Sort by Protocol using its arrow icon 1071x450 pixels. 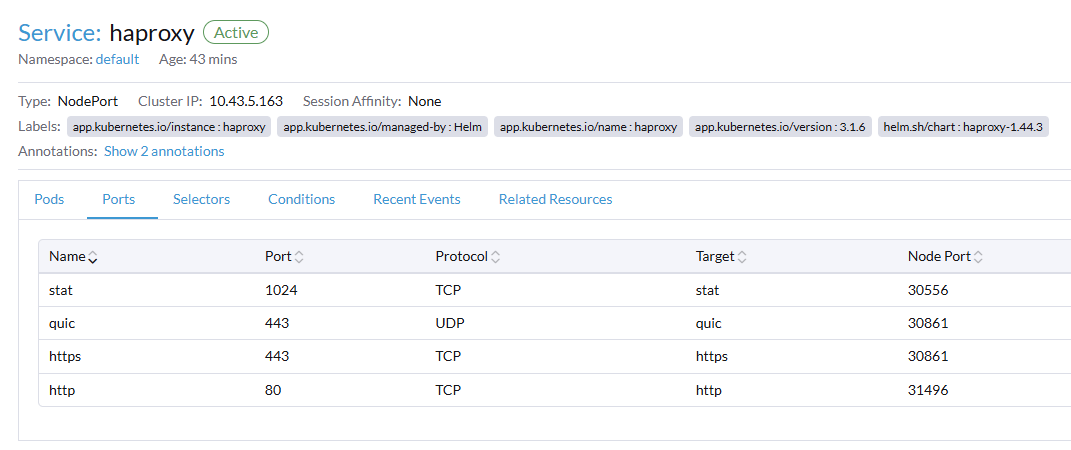pos(495,257)
